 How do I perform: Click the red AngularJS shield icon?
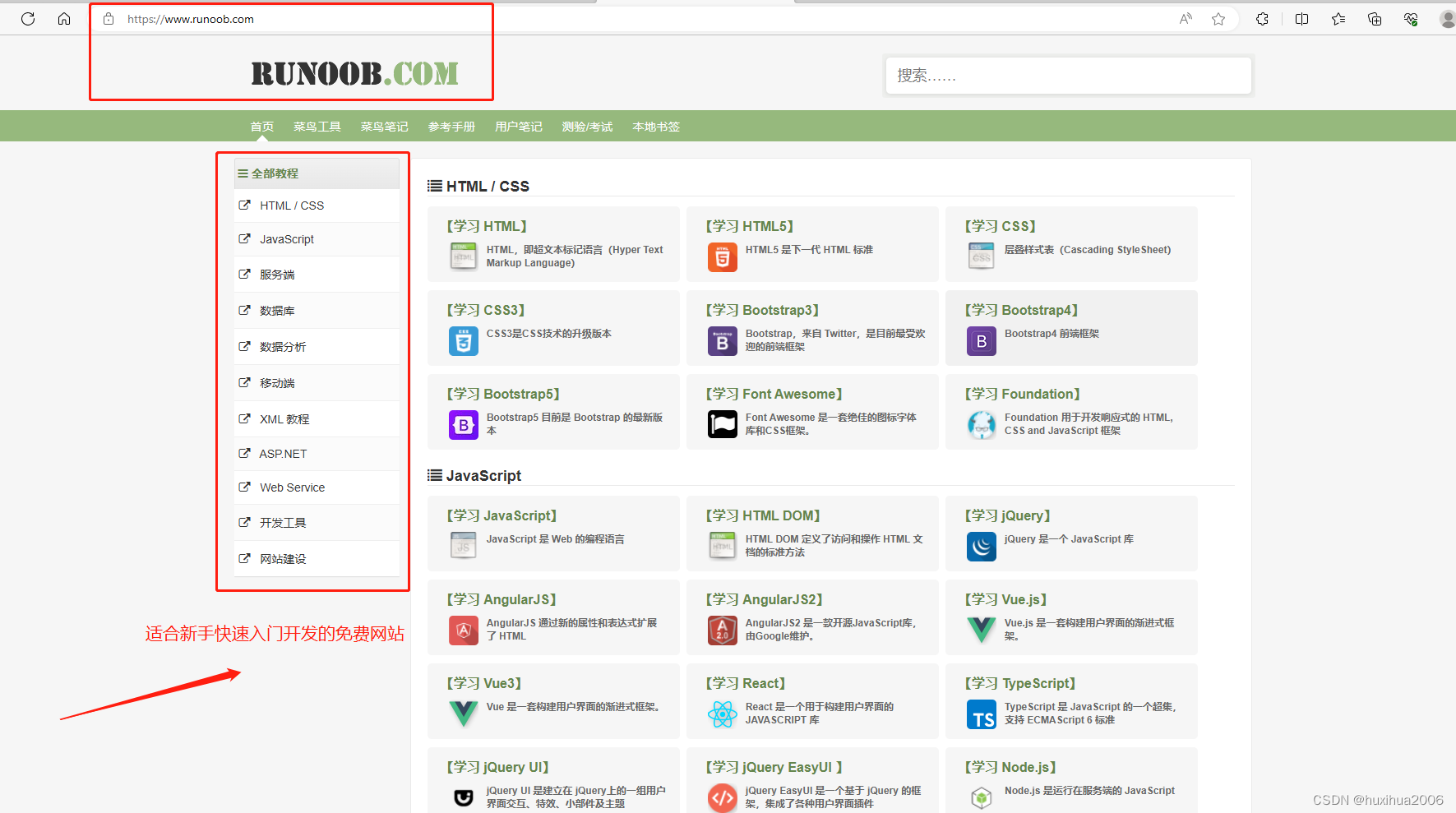coord(464,630)
